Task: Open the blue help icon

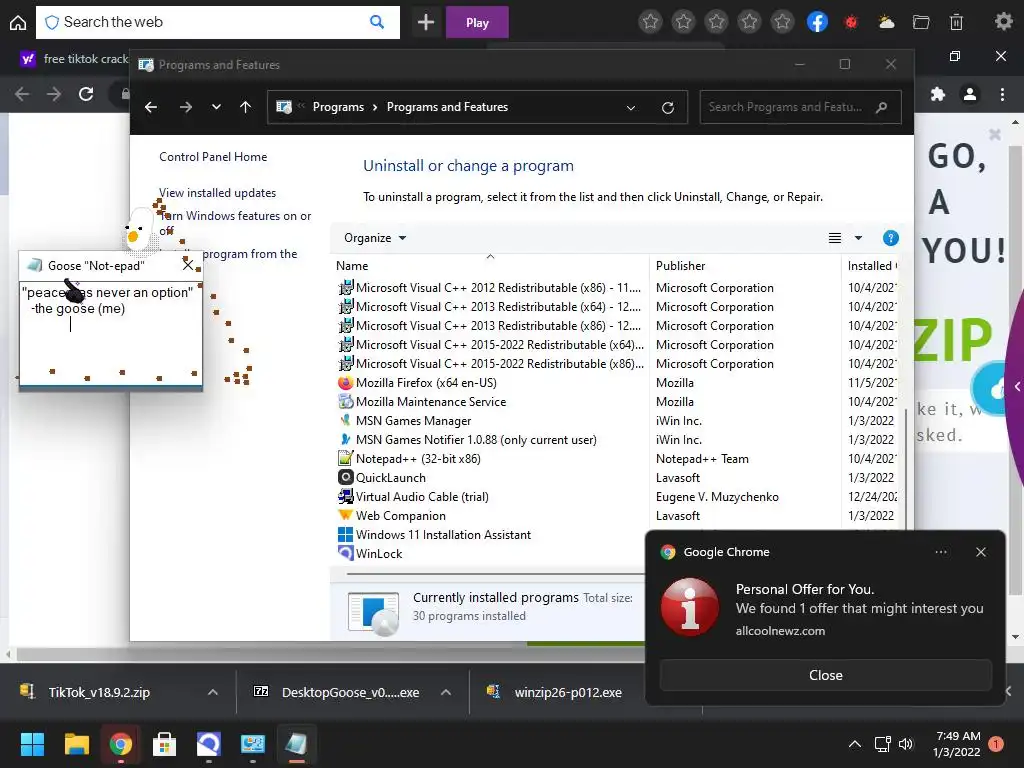Action: tap(890, 238)
